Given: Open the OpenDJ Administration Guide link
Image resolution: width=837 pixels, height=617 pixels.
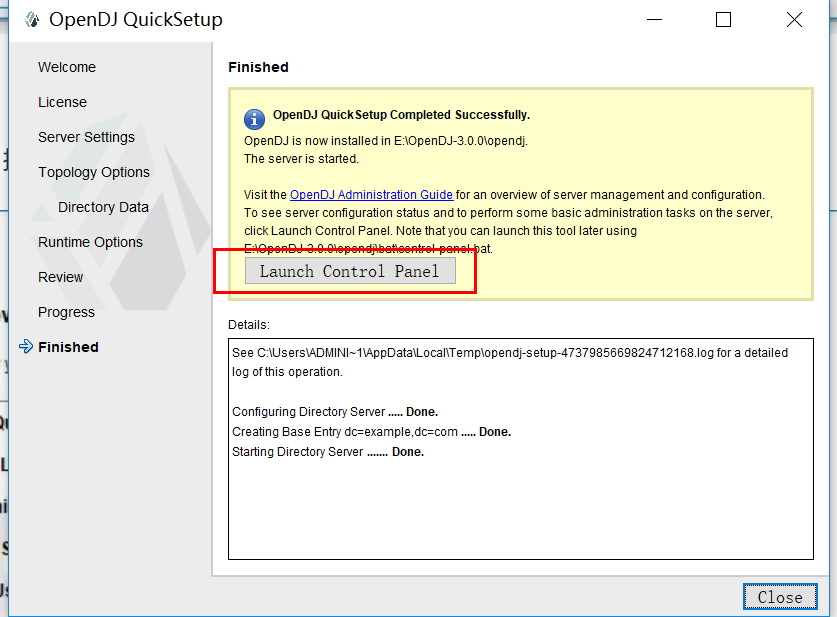Looking at the screenshot, I should pyautogui.click(x=371, y=195).
